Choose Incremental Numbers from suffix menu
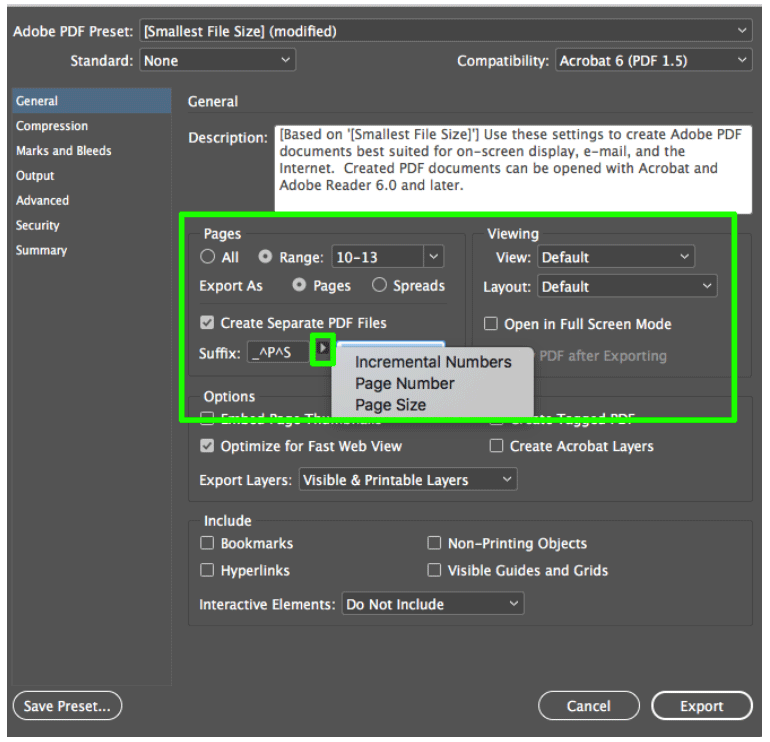This screenshot has width=770, height=742. (x=433, y=362)
